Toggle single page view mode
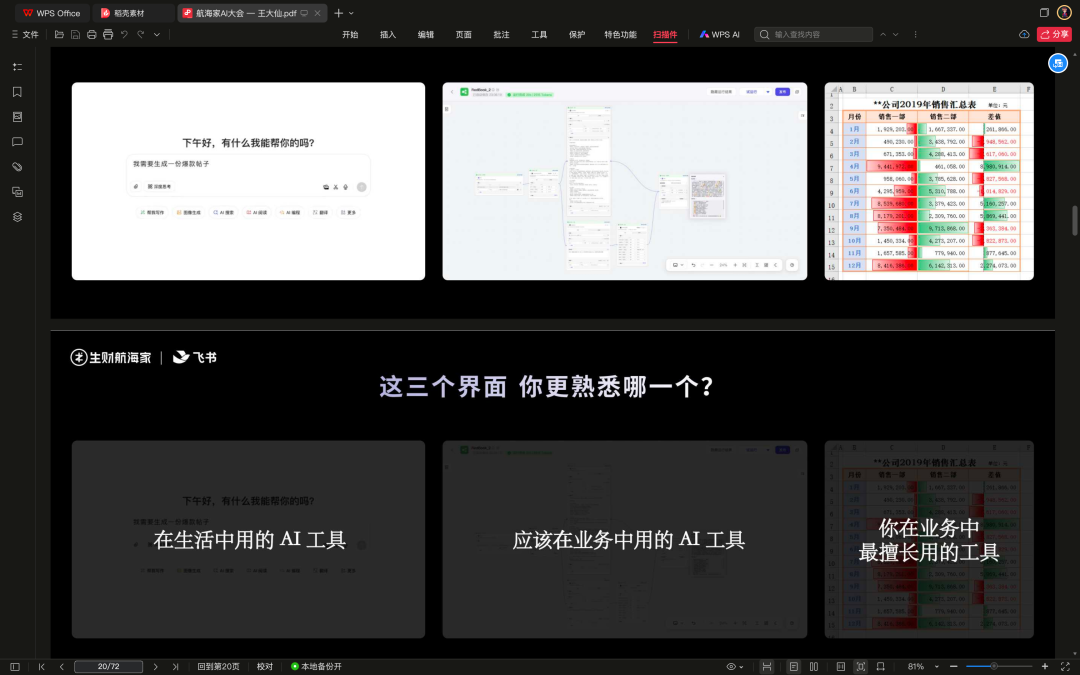 pos(793,667)
